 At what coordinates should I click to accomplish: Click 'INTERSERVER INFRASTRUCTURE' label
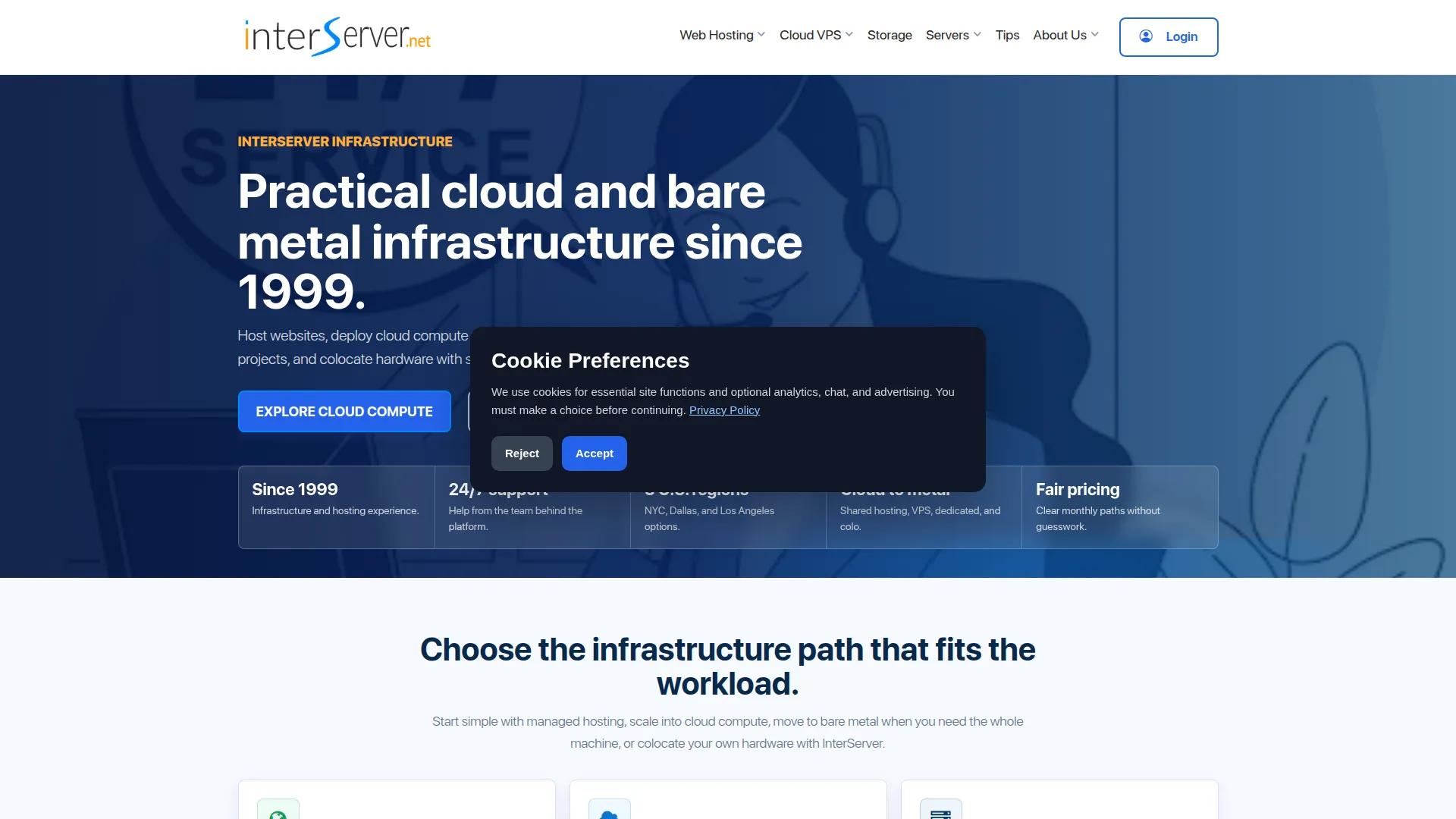[345, 141]
